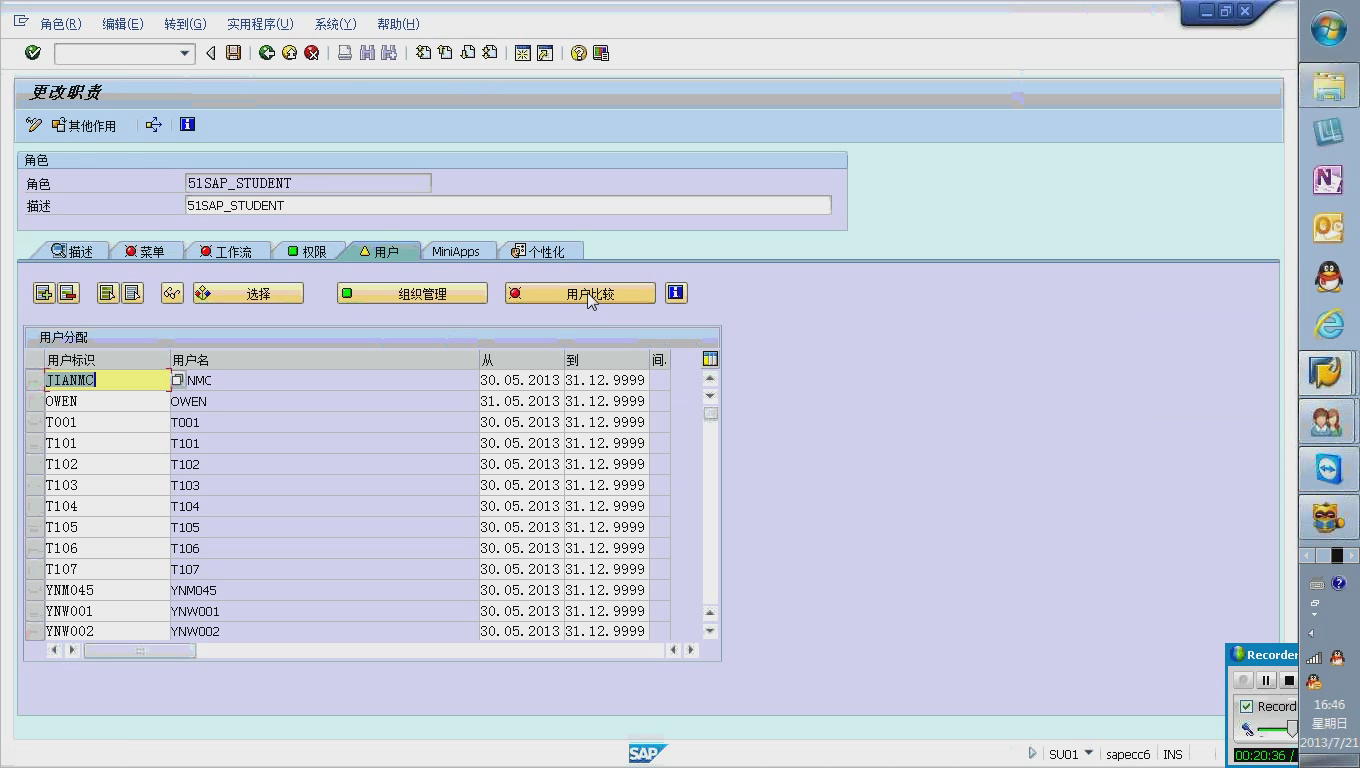Click the Save floppy disk icon

(233, 53)
